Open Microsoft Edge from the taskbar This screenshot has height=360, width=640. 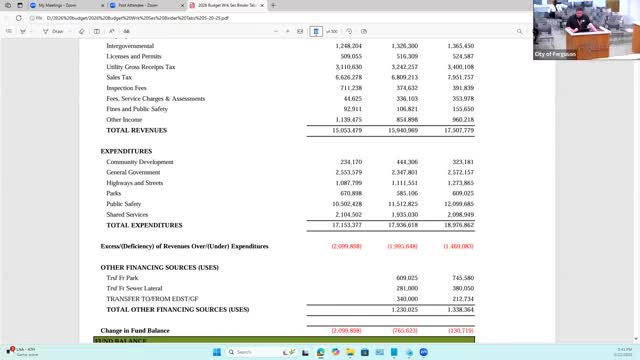click(320, 352)
